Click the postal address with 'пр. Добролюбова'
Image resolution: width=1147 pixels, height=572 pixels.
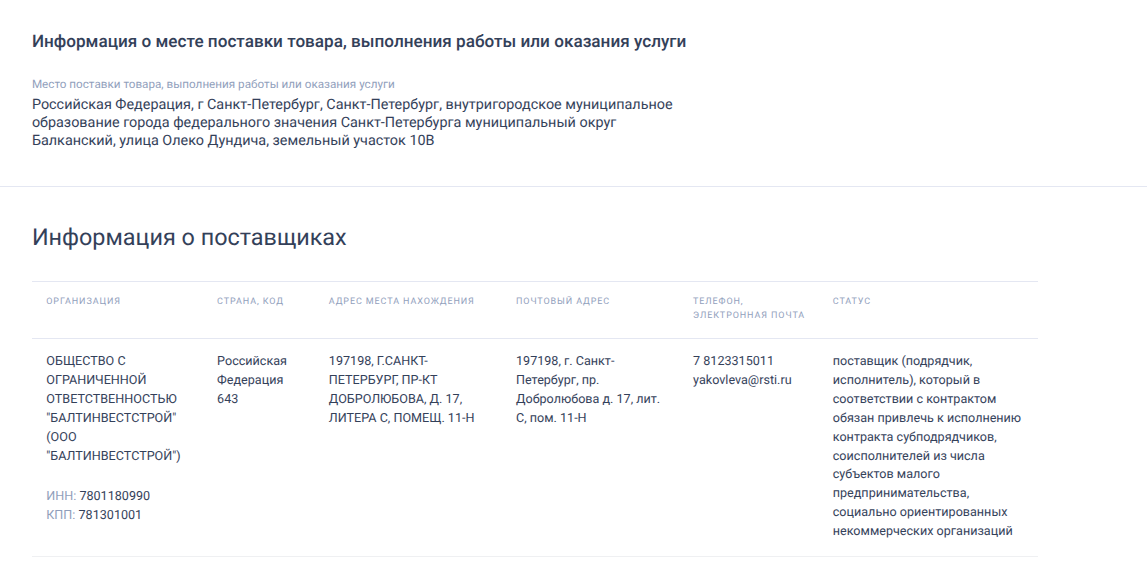pyautogui.click(x=587, y=389)
